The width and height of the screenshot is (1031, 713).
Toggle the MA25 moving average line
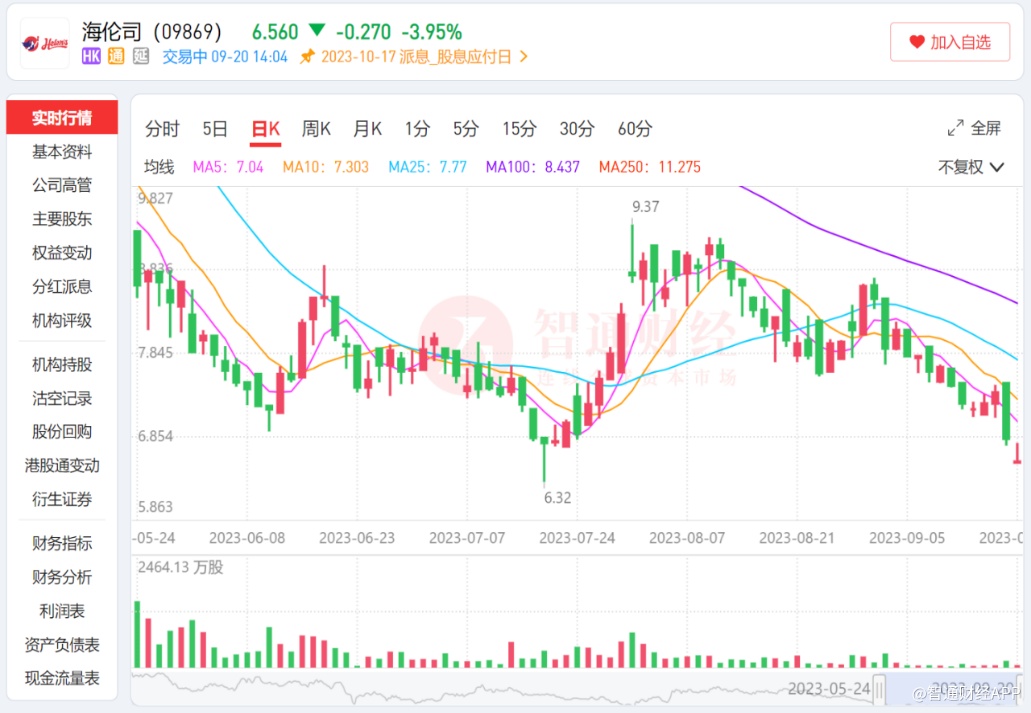coord(427,167)
